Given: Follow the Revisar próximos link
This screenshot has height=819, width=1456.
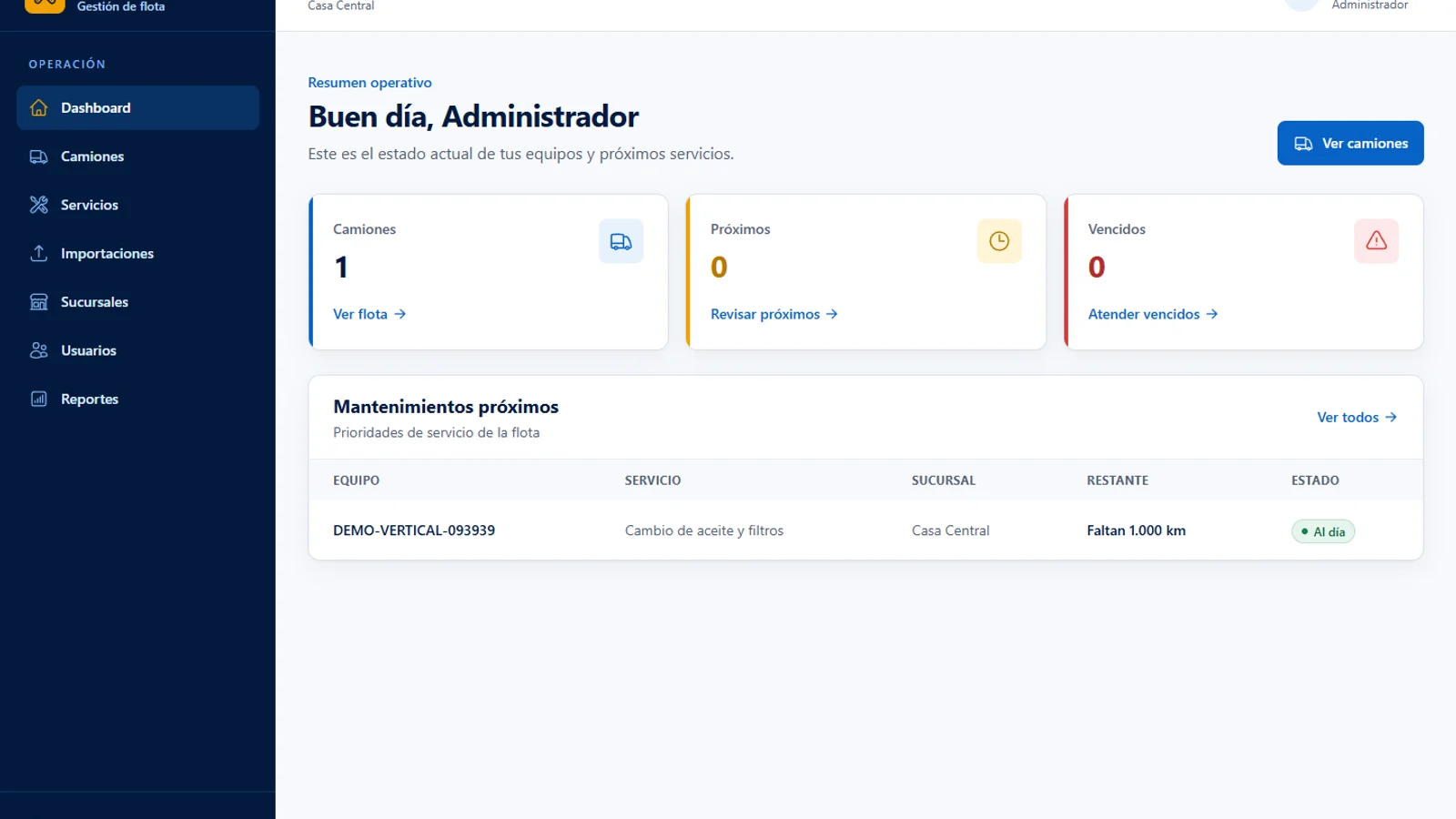Looking at the screenshot, I should tap(774, 314).
